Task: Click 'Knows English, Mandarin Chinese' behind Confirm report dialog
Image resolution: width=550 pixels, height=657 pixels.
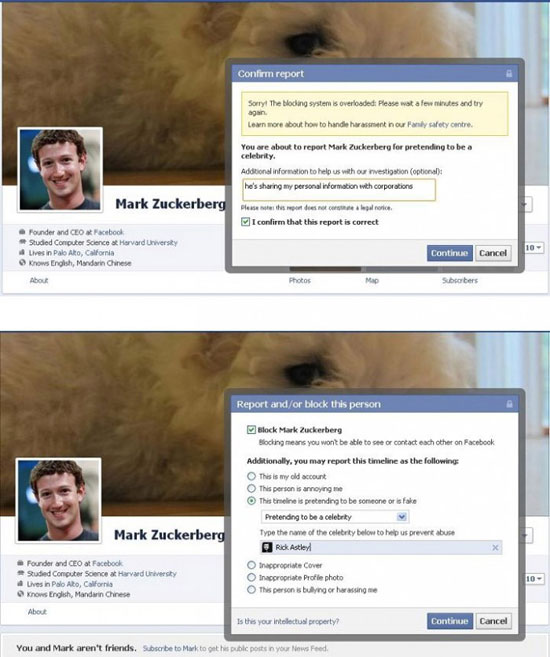Action: tap(80, 263)
